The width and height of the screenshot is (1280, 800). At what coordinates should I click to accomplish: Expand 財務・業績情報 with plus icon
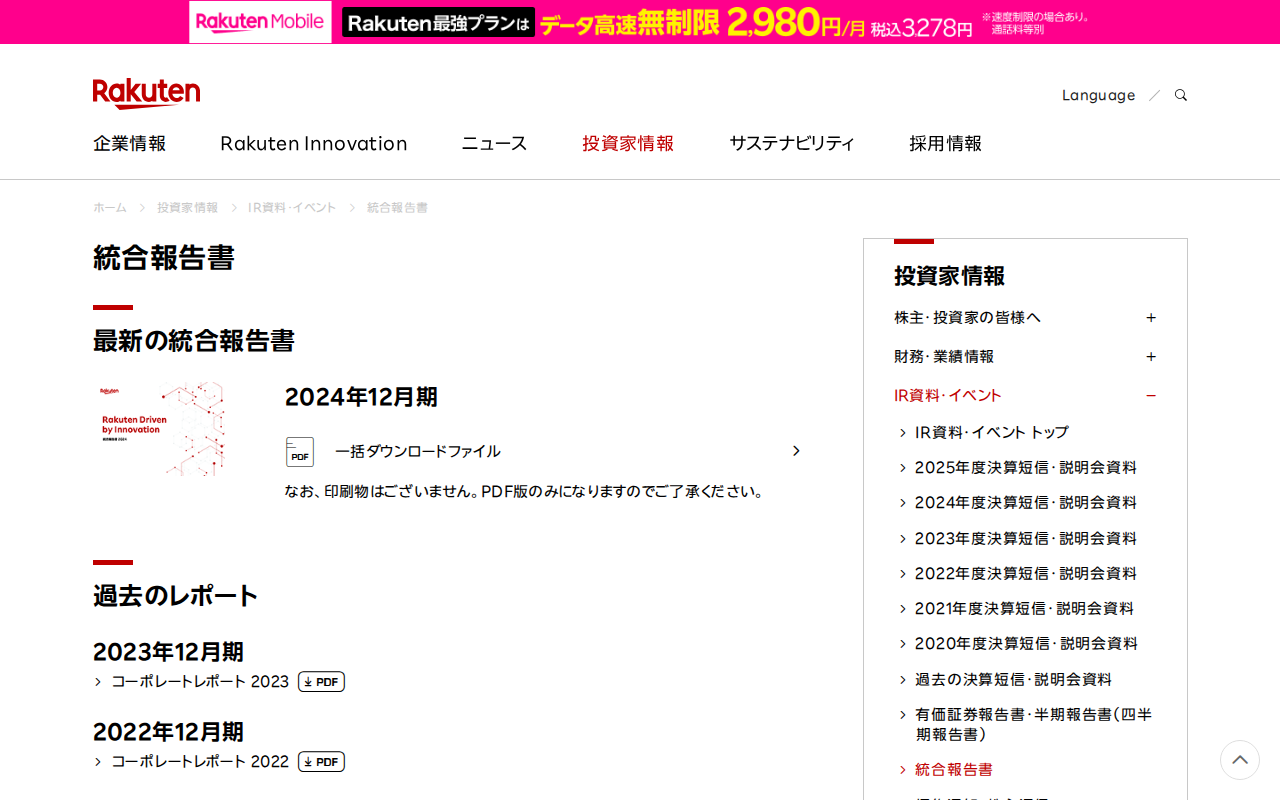(x=1151, y=357)
